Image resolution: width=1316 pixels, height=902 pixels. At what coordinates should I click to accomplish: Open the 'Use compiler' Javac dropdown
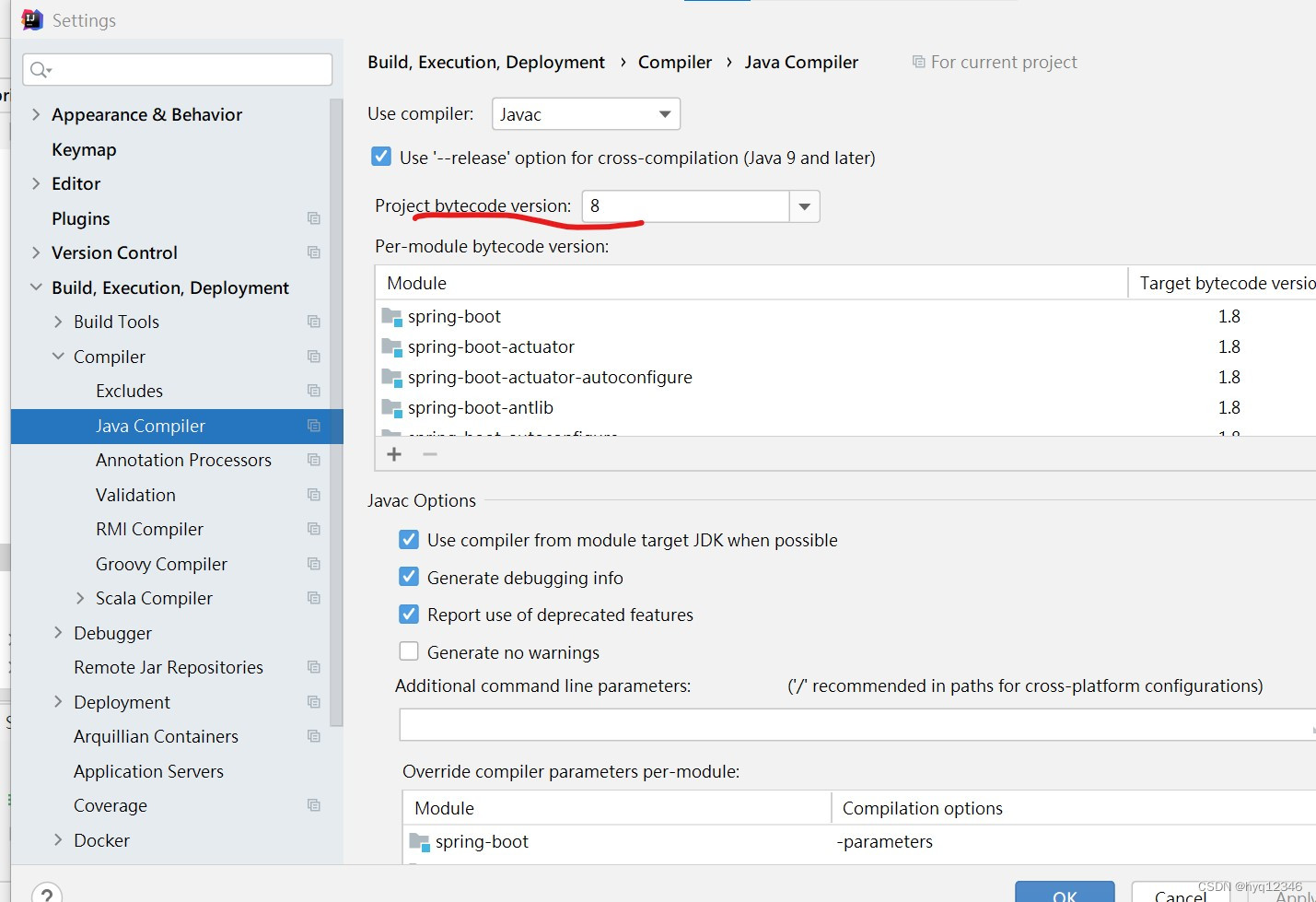tap(663, 113)
